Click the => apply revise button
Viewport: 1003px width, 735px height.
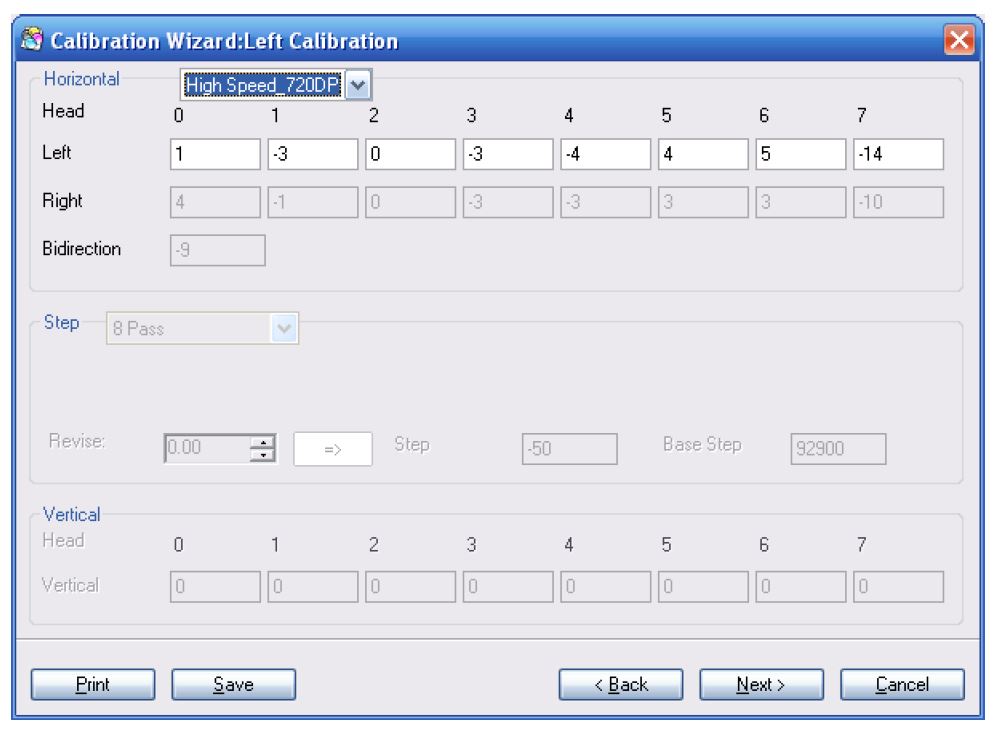(x=332, y=449)
